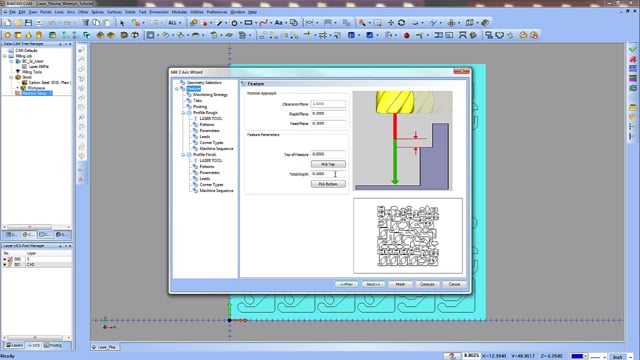
Task: Toggle visibility dot of layer 000
Action: [4, 259]
